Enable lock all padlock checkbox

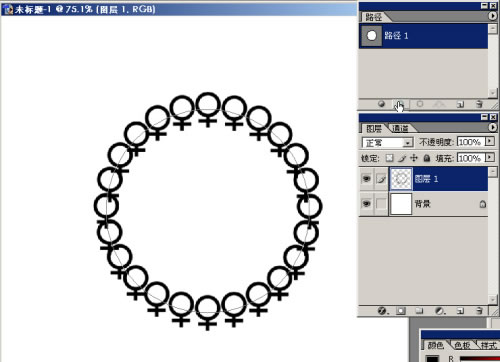[427, 158]
